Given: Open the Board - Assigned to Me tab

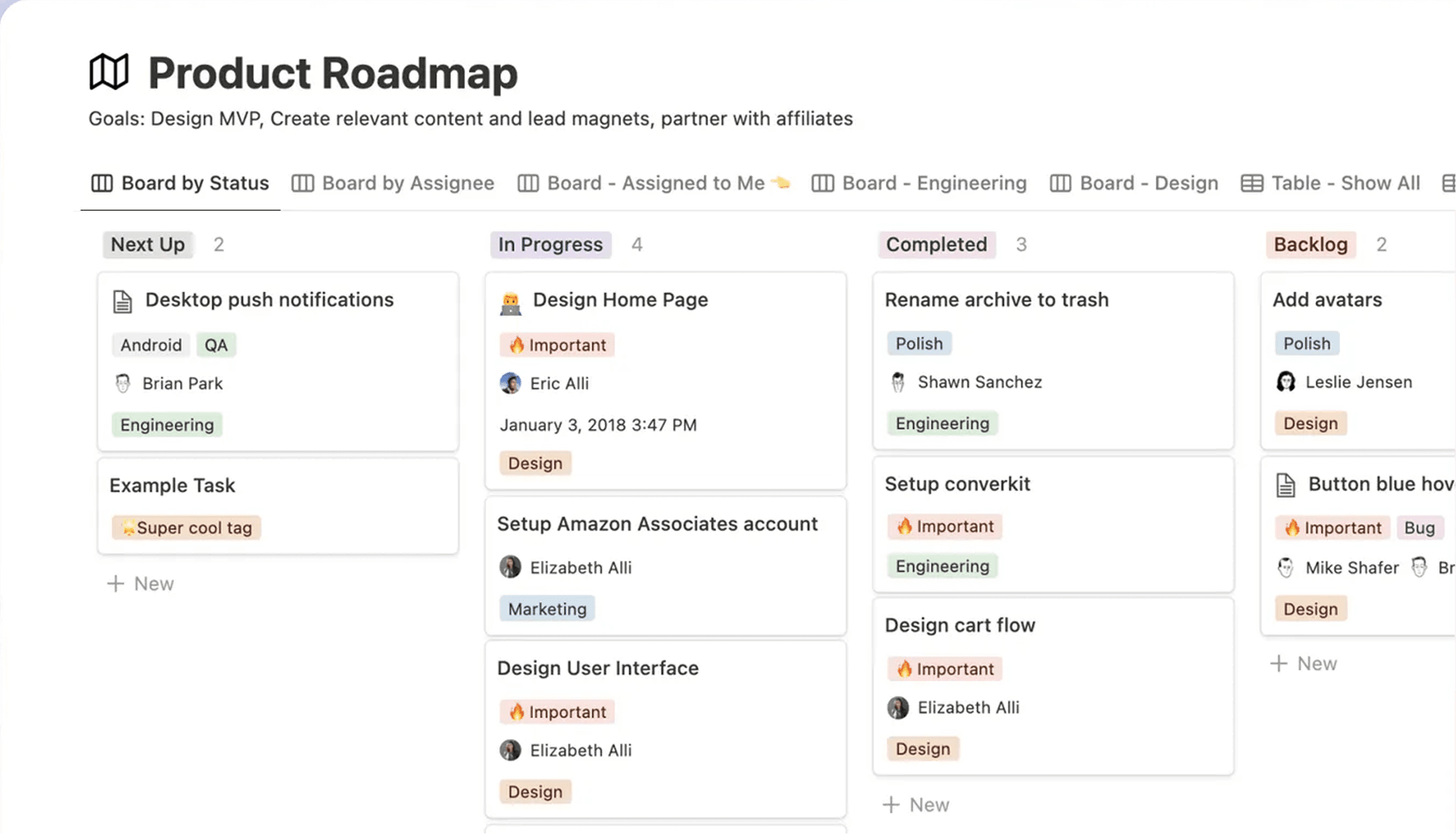Looking at the screenshot, I should point(654,183).
